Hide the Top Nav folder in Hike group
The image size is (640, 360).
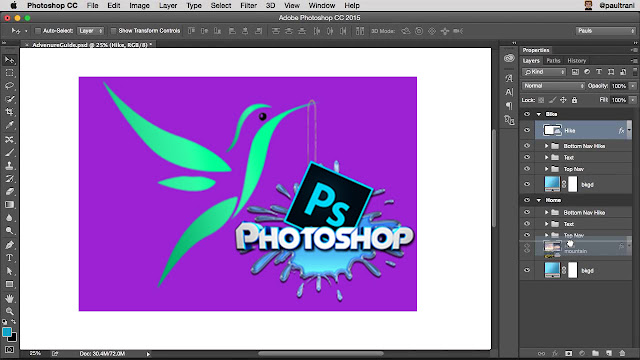[x=527, y=169]
